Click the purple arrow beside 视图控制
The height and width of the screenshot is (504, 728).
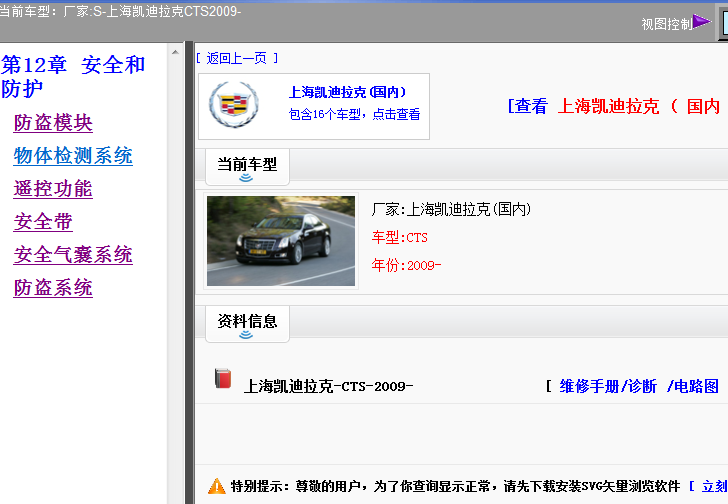click(702, 22)
